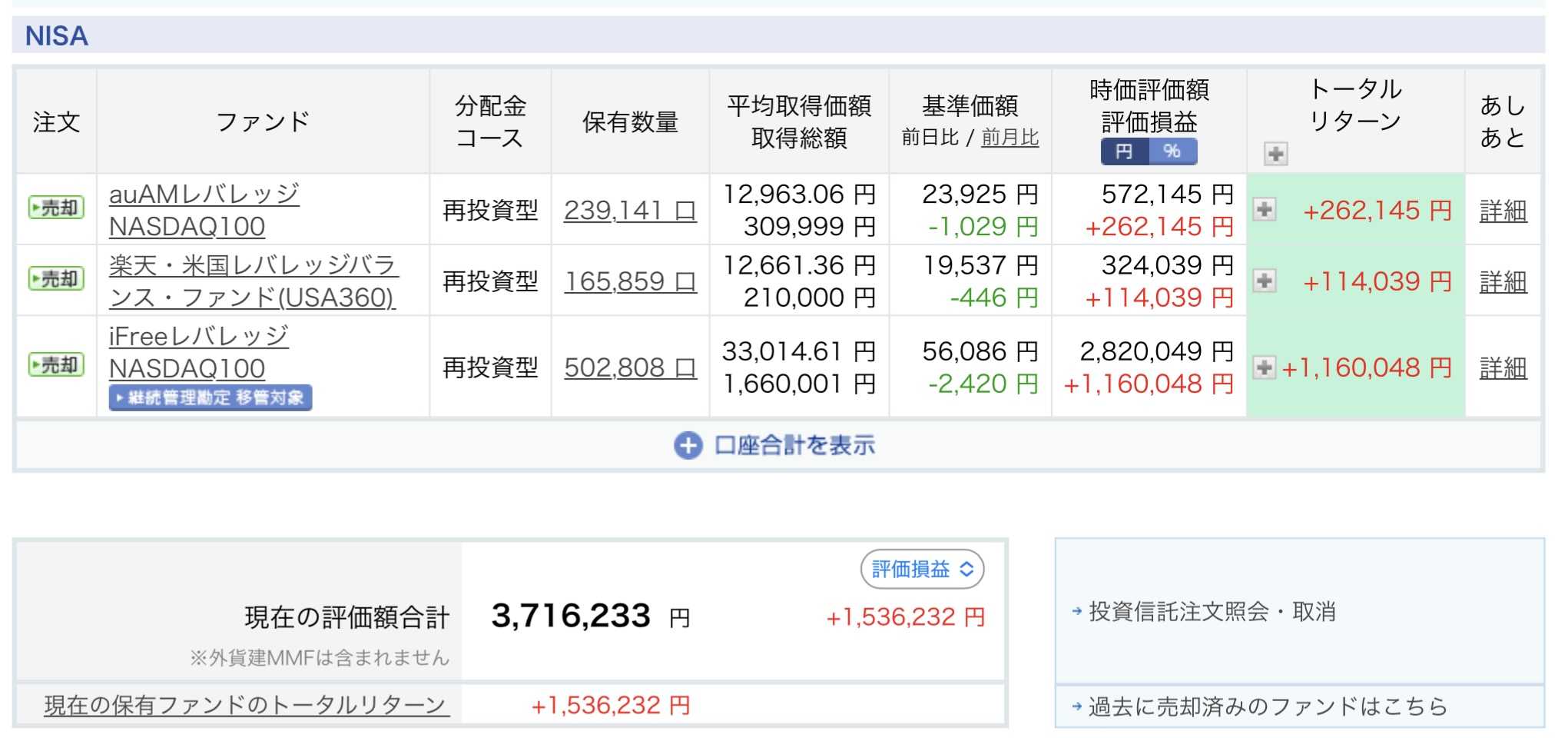Expand total return details for auAM row
1568x738 pixels.
tap(1265, 210)
